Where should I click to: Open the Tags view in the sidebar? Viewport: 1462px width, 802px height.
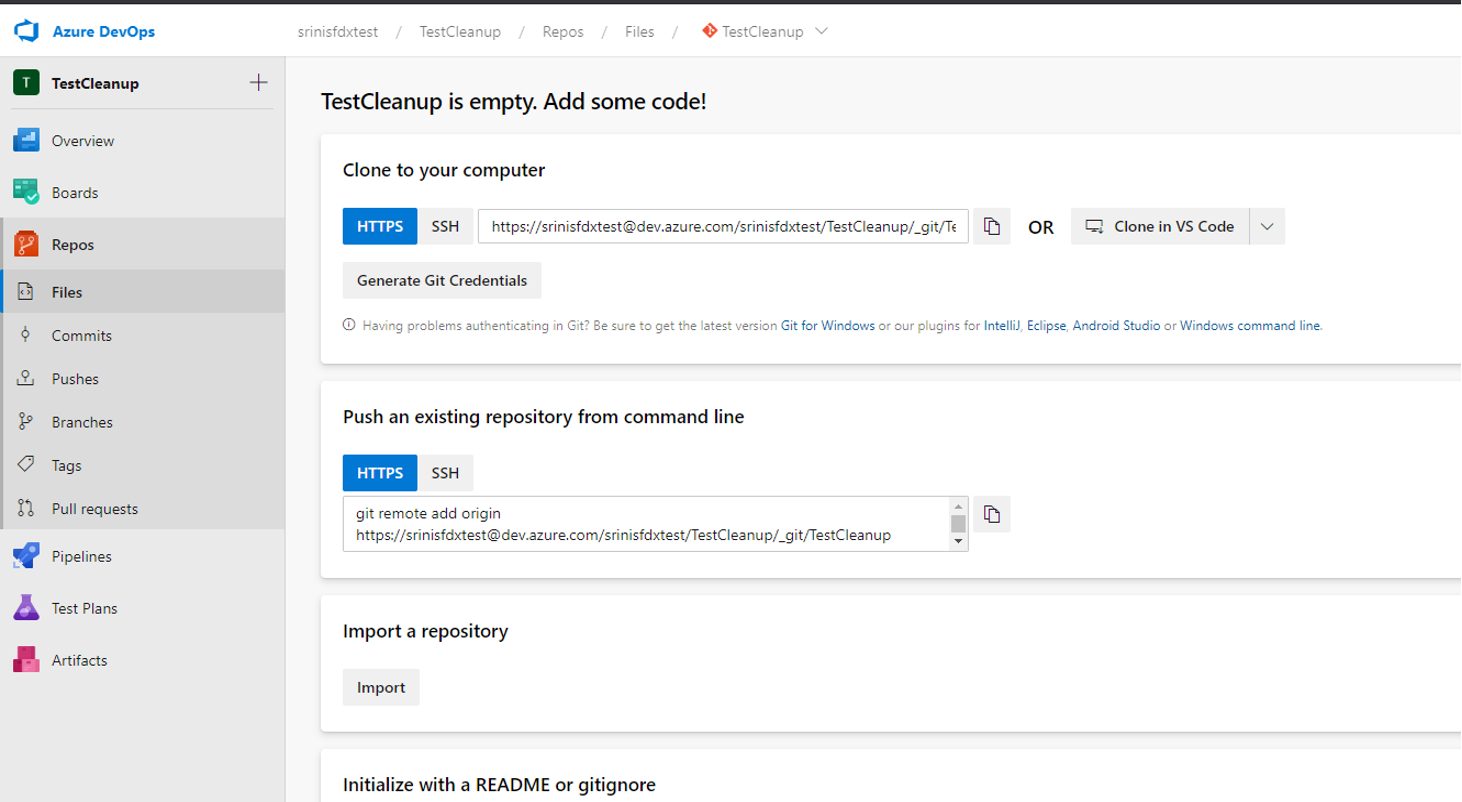click(65, 465)
